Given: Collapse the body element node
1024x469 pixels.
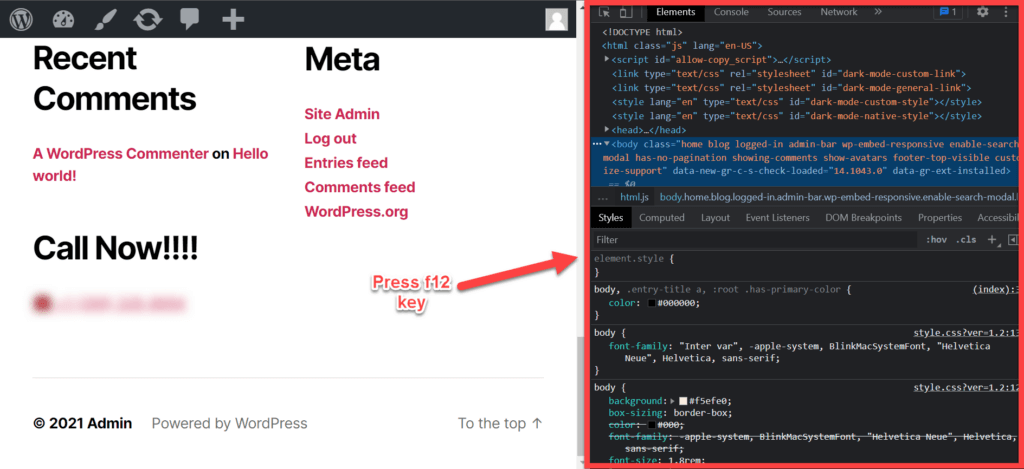Looking at the screenshot, I should pyautogui.click(x=607, y=143).
